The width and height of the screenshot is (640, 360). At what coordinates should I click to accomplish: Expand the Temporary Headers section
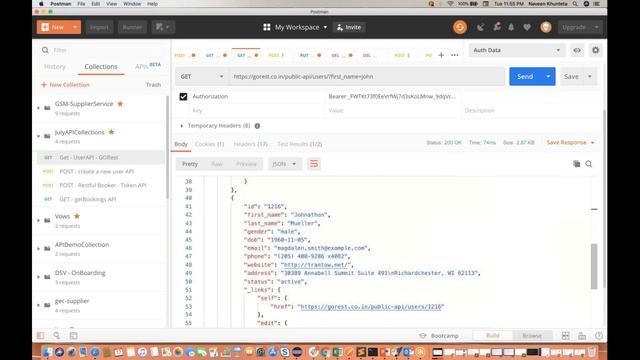[182, 126]
